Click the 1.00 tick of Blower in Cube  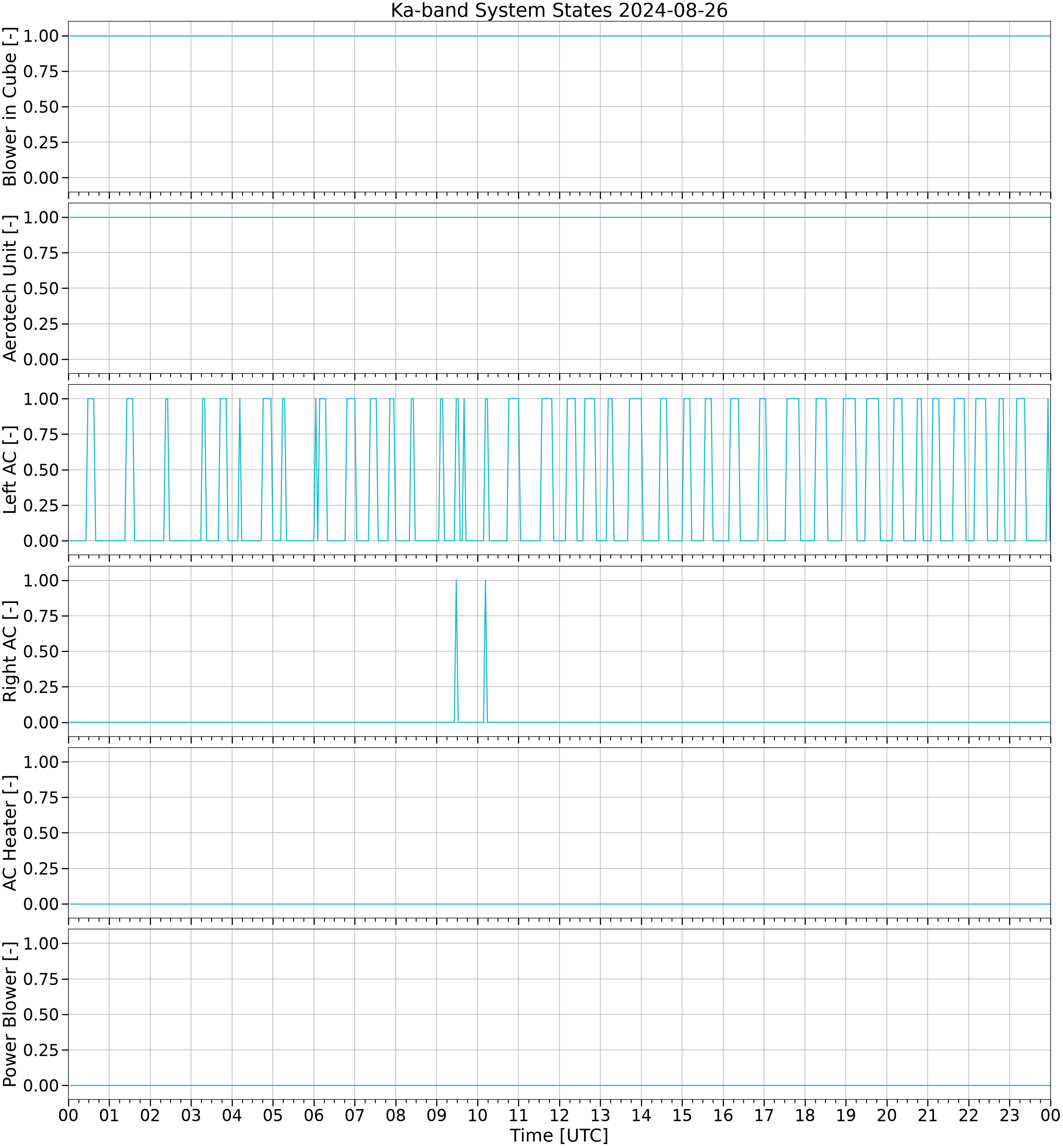41,36
